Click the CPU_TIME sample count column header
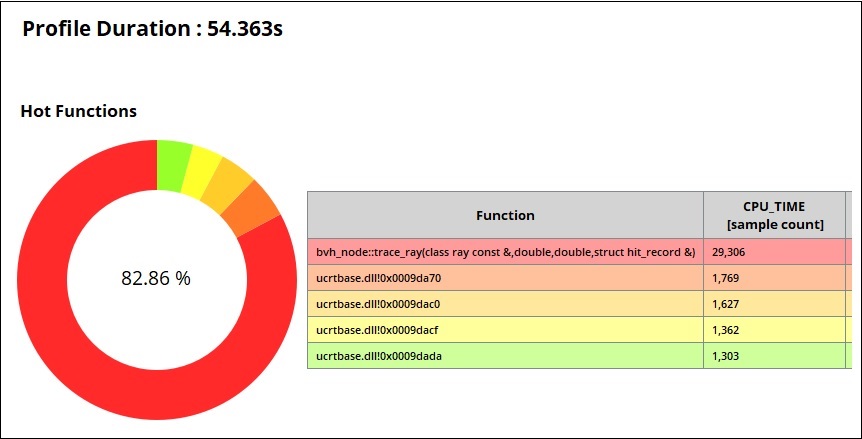 [x=775, y=215]
